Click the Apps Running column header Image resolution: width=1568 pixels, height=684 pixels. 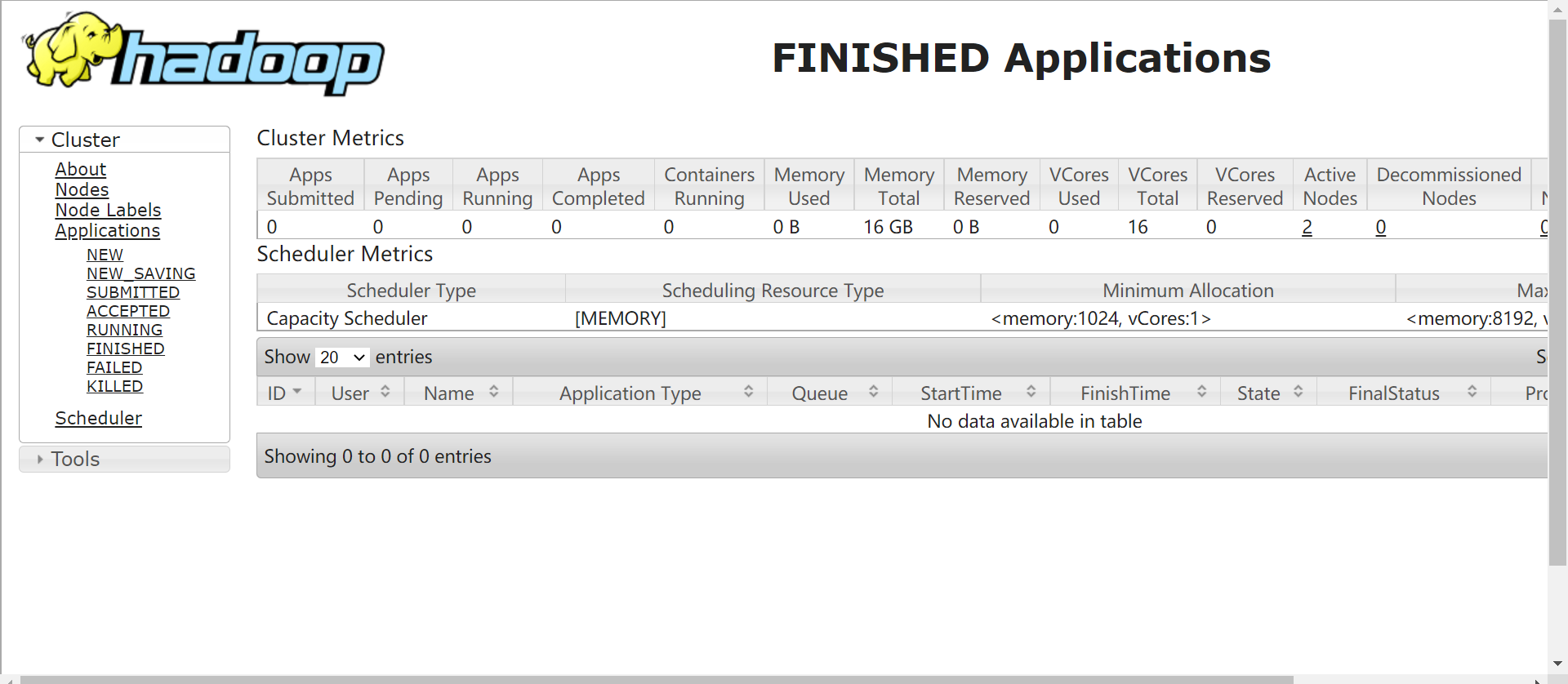(497, 186)
